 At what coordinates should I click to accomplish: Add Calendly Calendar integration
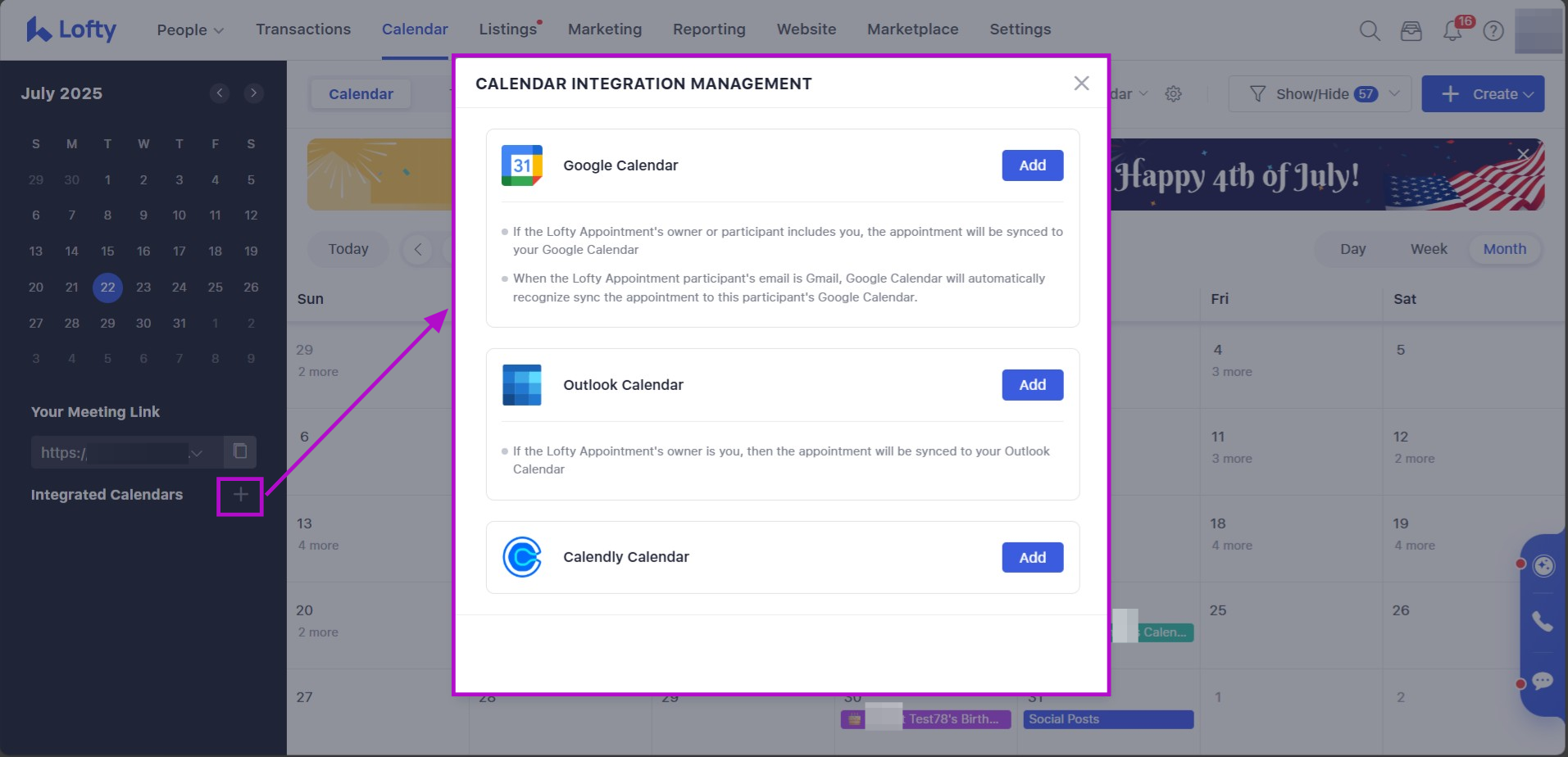click(1032, 557)
